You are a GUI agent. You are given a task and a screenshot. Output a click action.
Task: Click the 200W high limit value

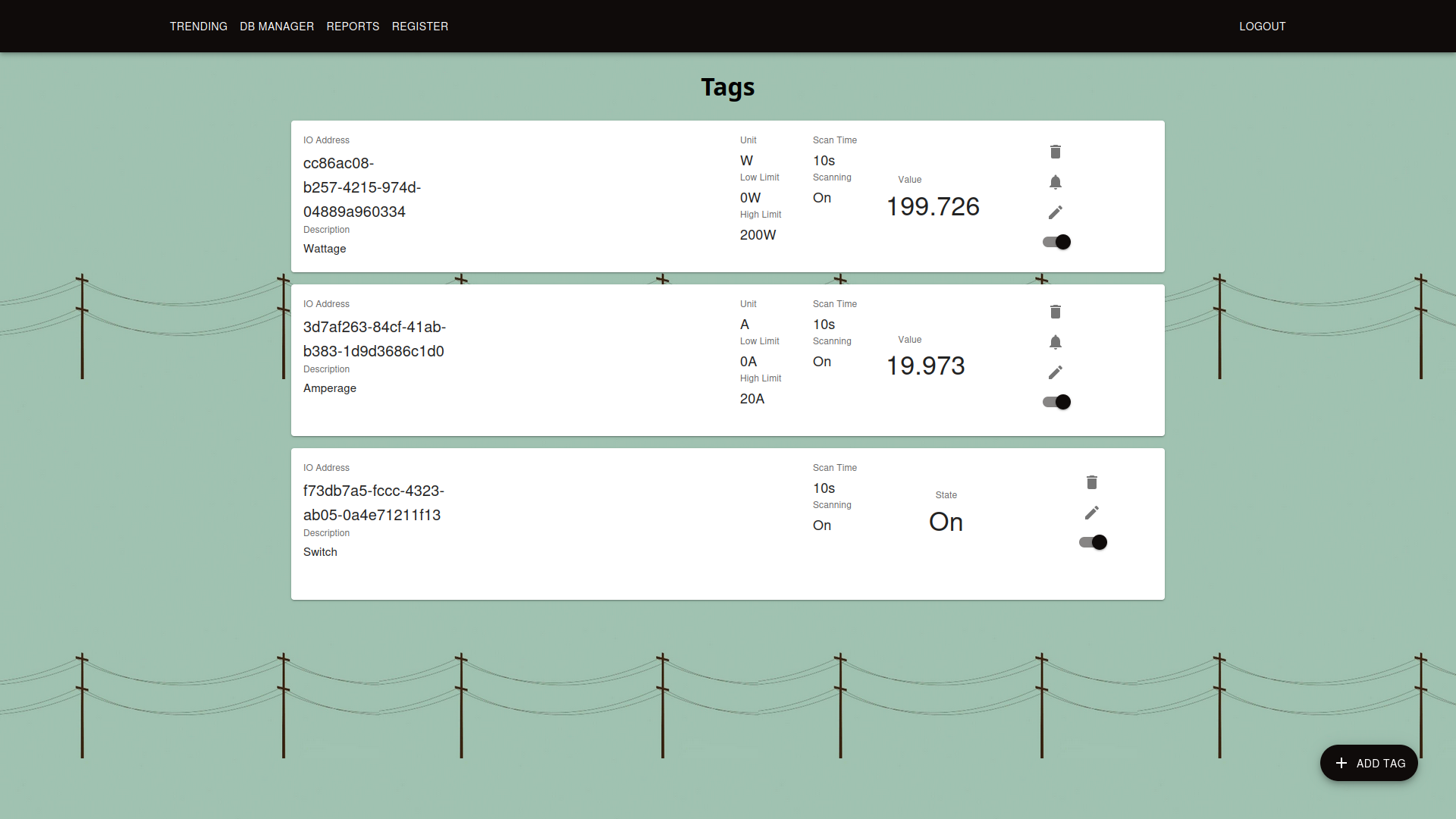(758, 235)
